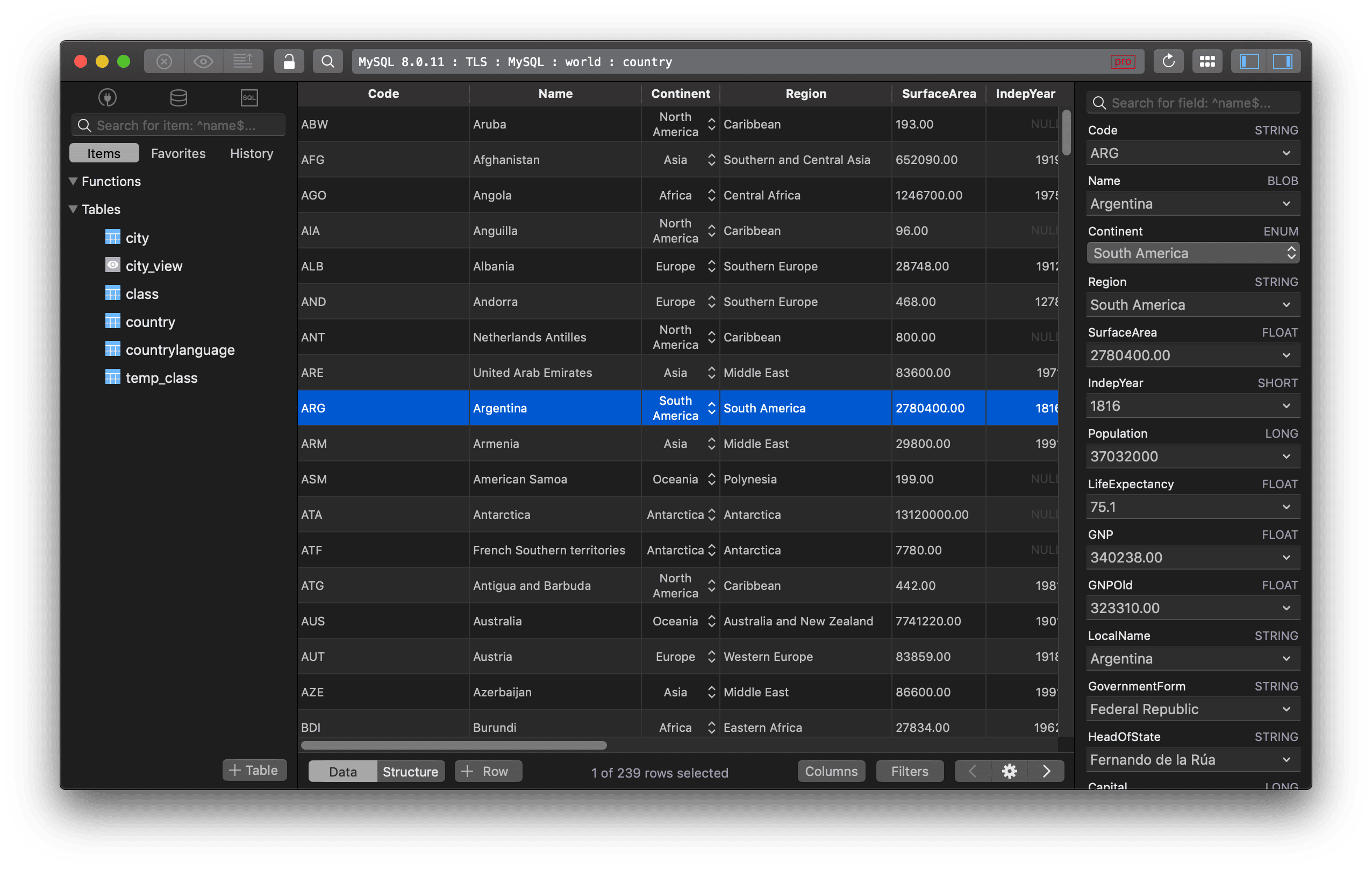Go to the previous page arrow

(x=973, y=771)
